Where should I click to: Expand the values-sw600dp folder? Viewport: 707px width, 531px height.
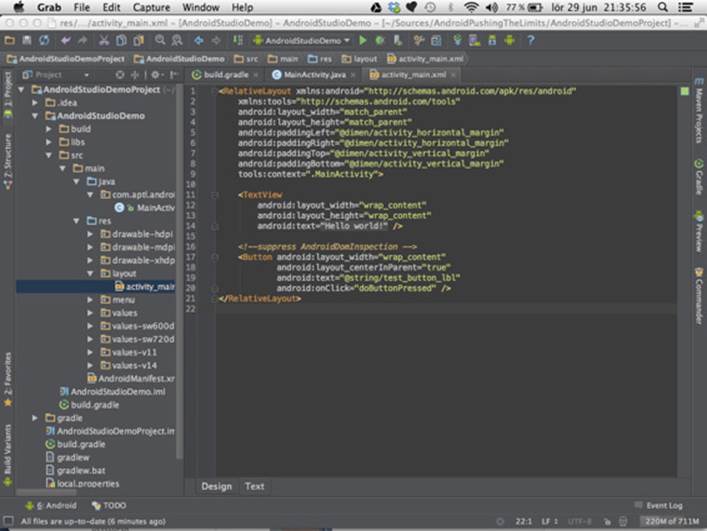point(90,326)
